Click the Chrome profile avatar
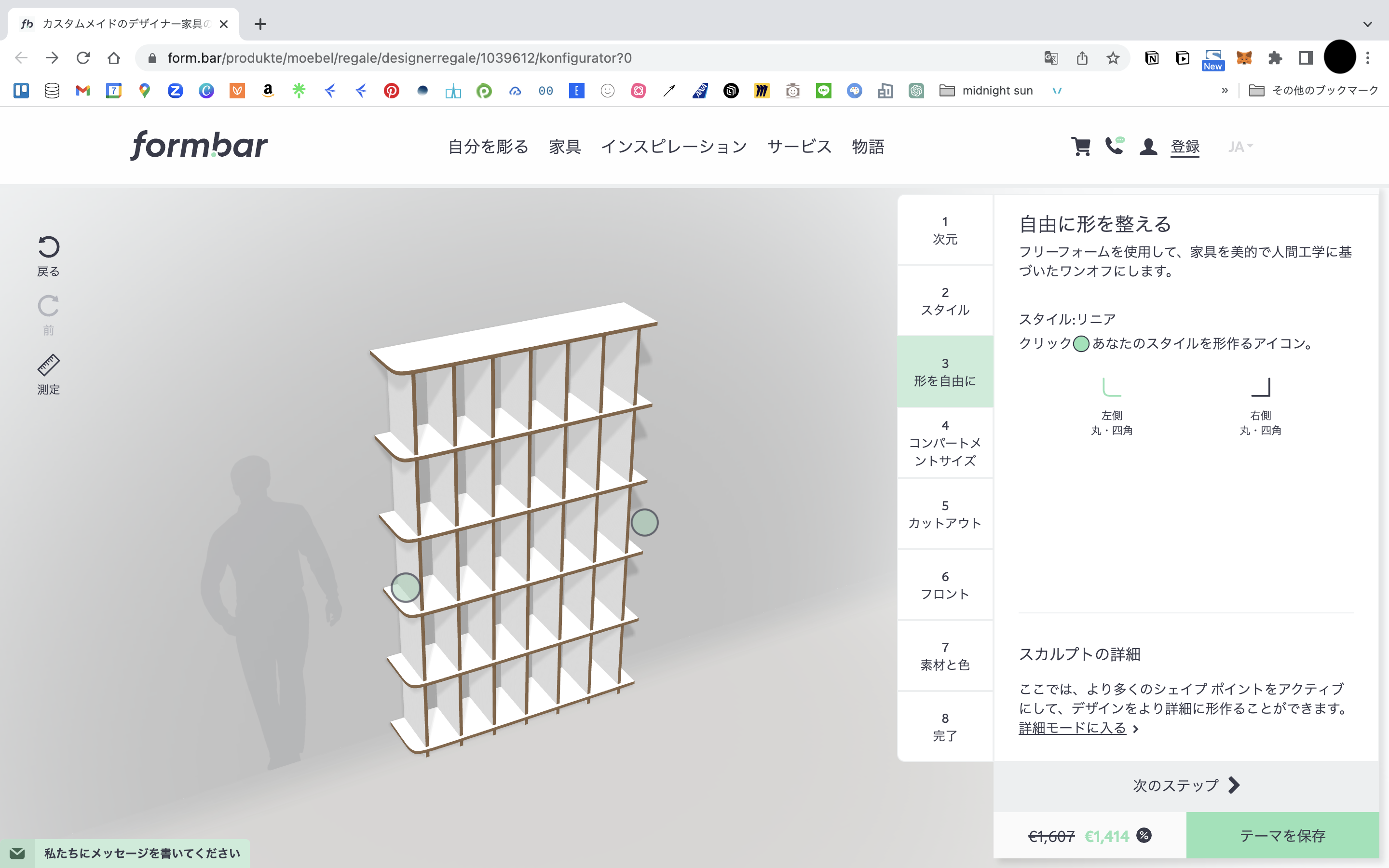 tap(1340, 57)
